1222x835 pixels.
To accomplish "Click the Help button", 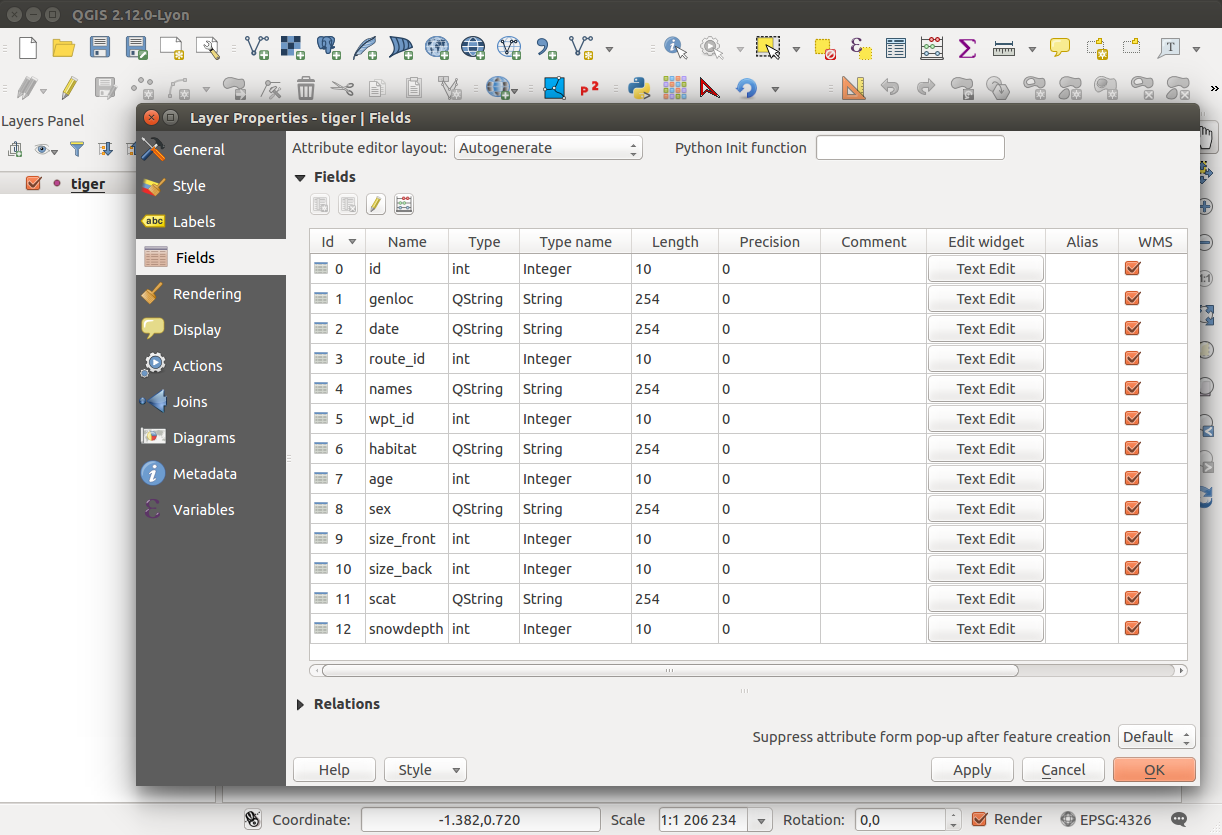I will [x=334, y=769].
